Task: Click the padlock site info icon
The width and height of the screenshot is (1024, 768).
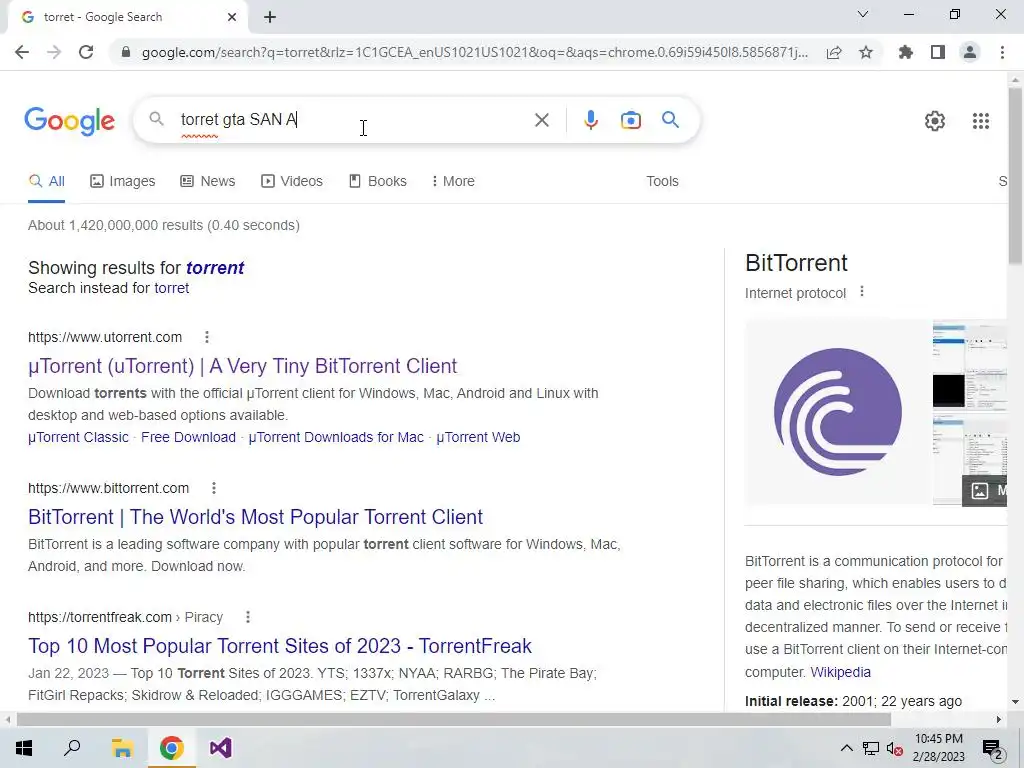Action: 126,52
